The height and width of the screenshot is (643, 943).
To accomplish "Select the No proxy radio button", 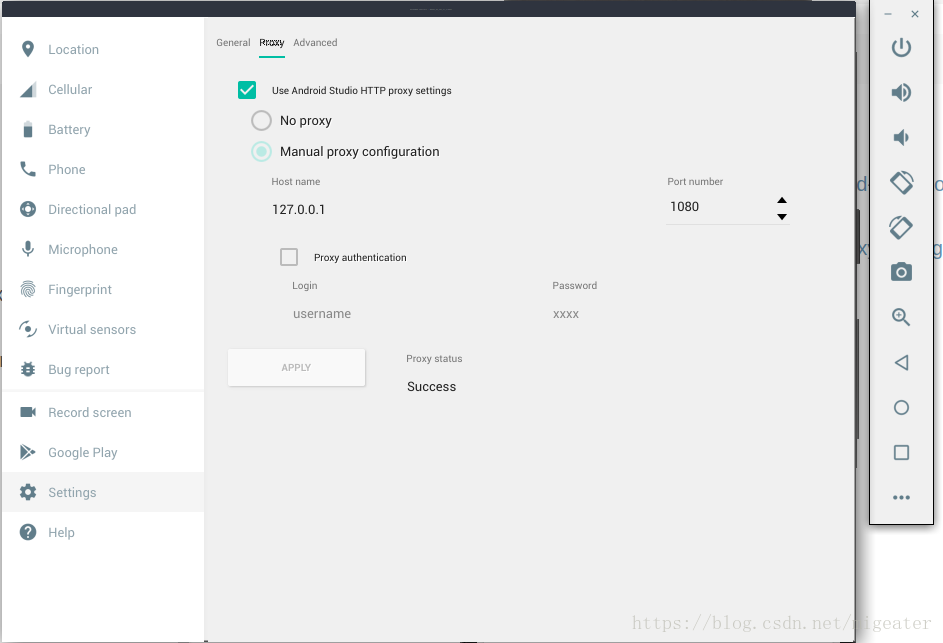I will coord(261,120).
